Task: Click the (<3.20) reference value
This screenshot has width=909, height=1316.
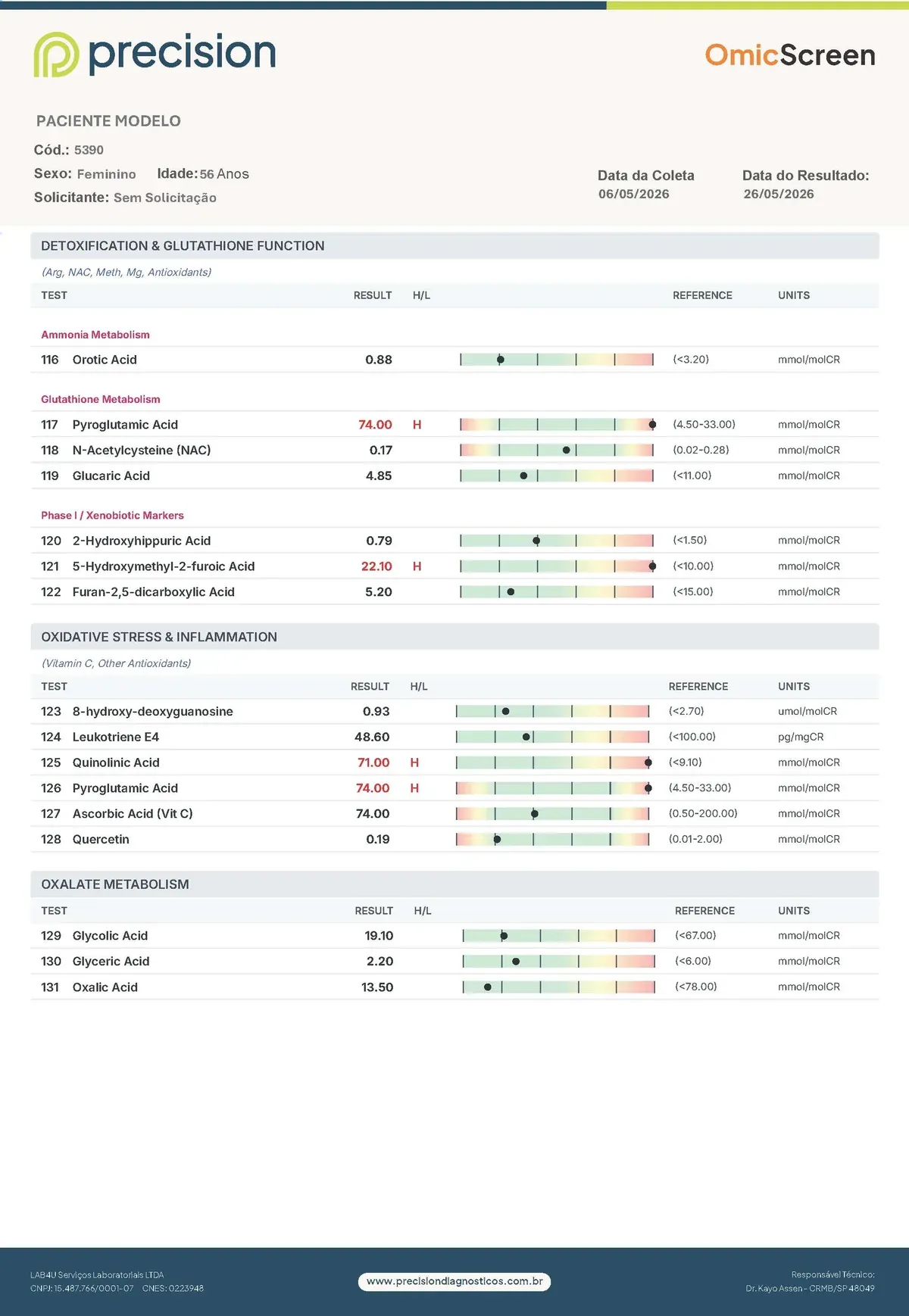Action: [x=691, y=360]
